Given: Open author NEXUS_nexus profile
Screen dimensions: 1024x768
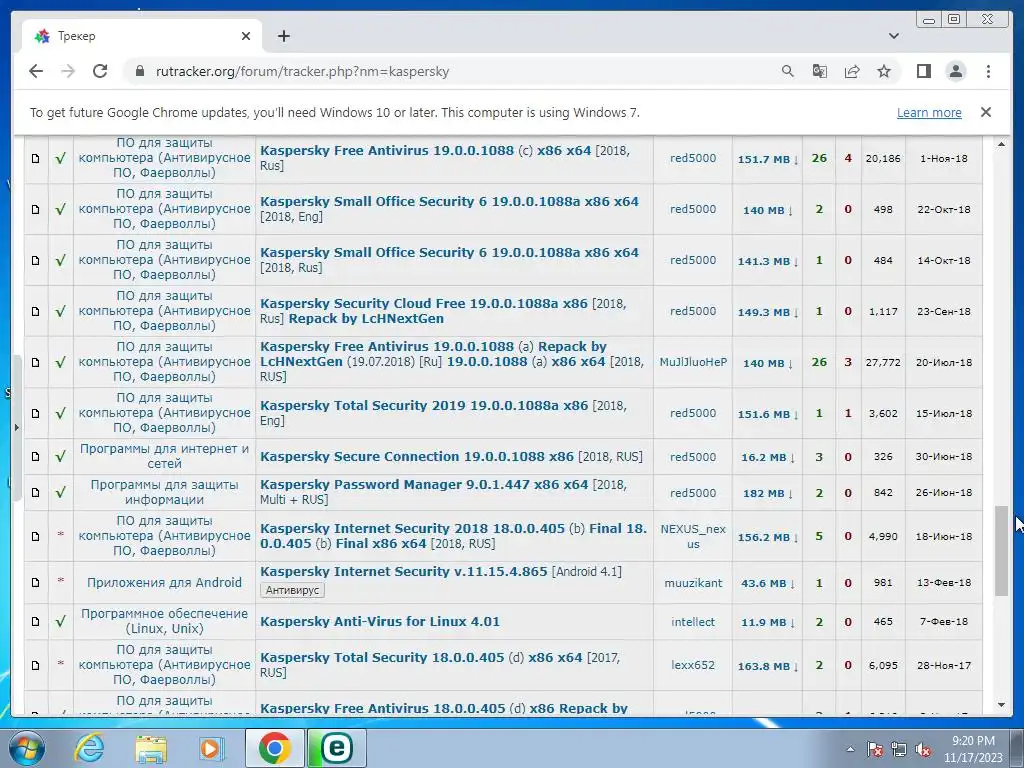Looking at the screenshot, I should (693, 536).
